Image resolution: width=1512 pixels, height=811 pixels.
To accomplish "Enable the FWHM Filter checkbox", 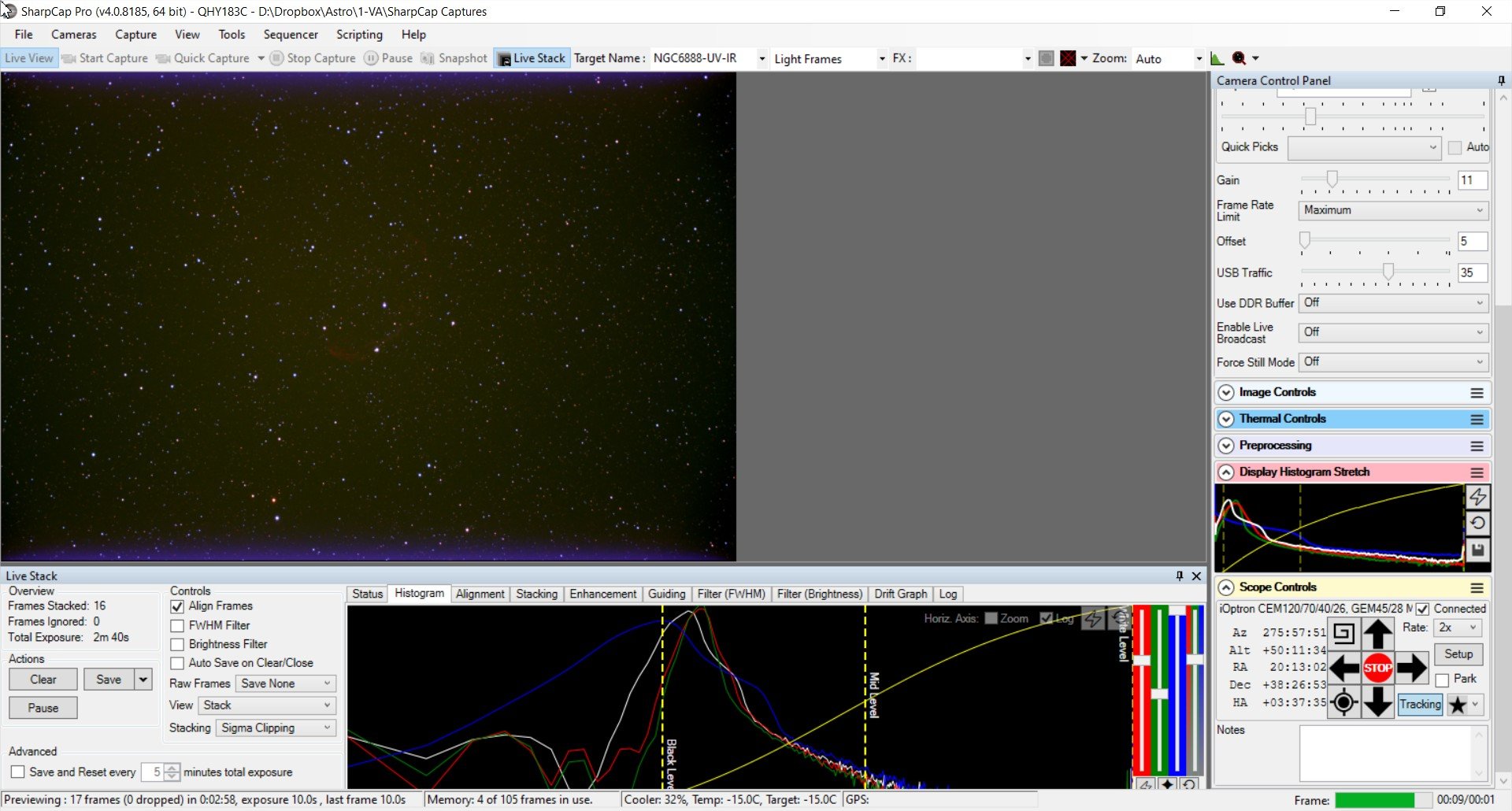I will point(177,626).
